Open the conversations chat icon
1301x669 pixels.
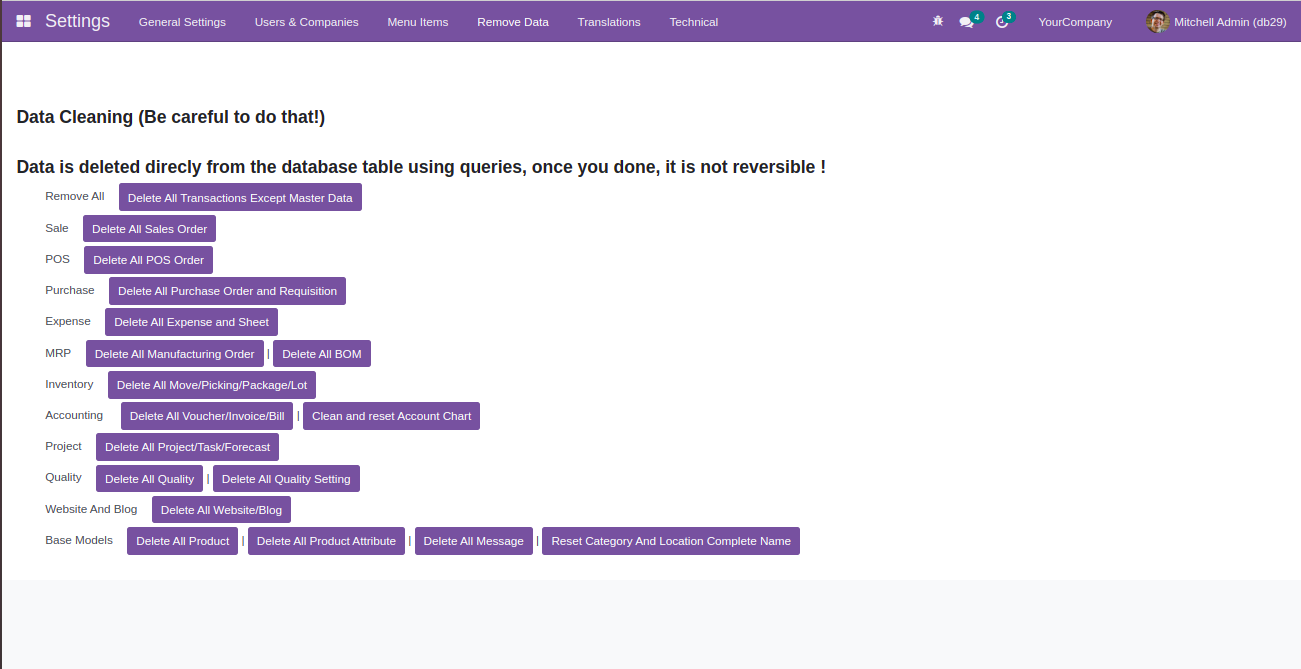966,22
